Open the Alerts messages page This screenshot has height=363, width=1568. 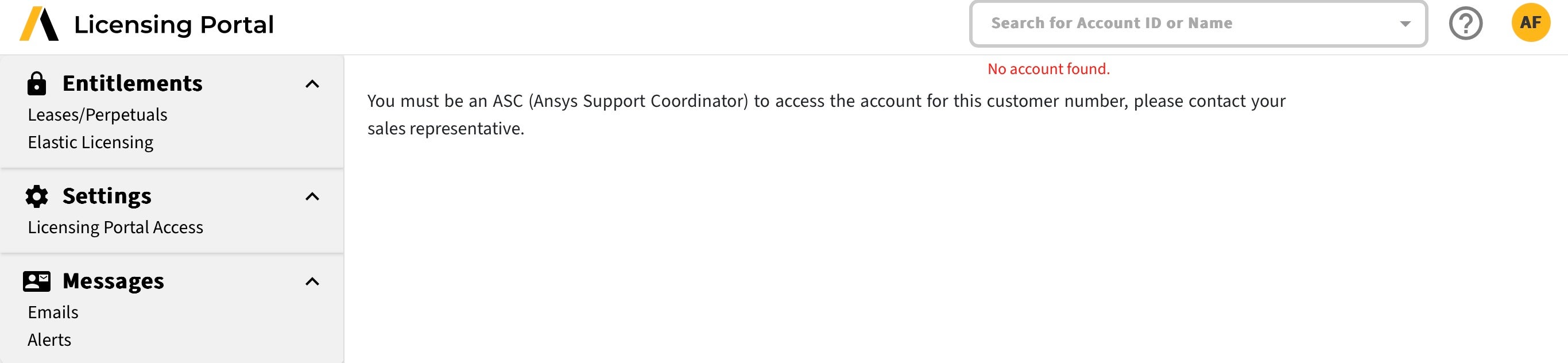49,340
